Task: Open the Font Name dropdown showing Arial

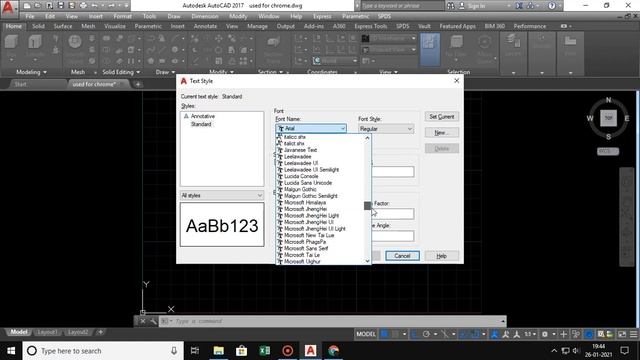Action: (311, 128)
